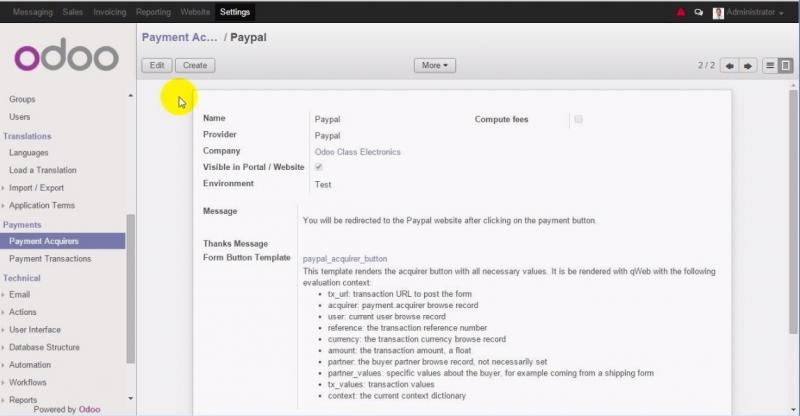Switch to form view icon
Viewport: 800px width, 416px height.
(786, 65)
